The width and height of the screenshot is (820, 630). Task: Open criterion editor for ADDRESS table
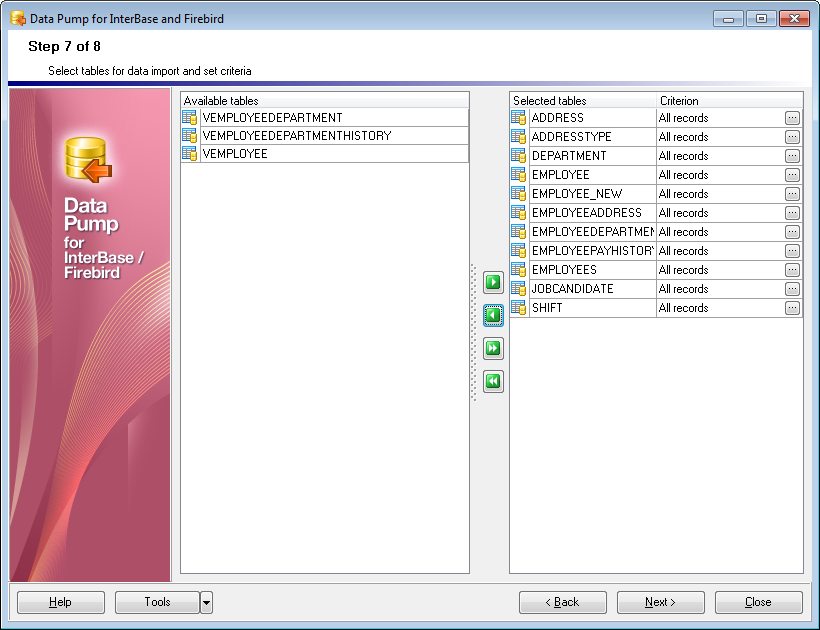[792, 118]
